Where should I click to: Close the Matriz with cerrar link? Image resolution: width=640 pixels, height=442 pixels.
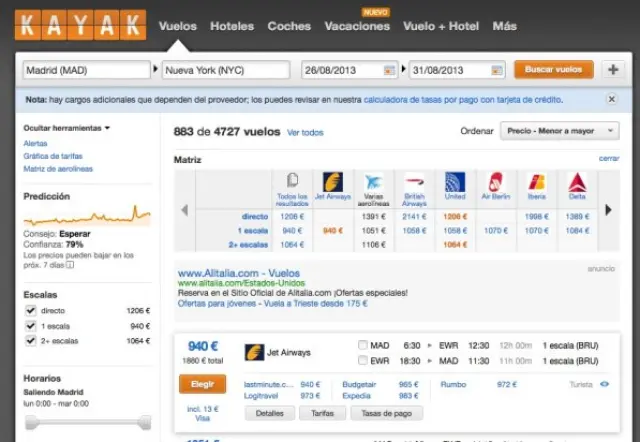click(x=609, y=158)
